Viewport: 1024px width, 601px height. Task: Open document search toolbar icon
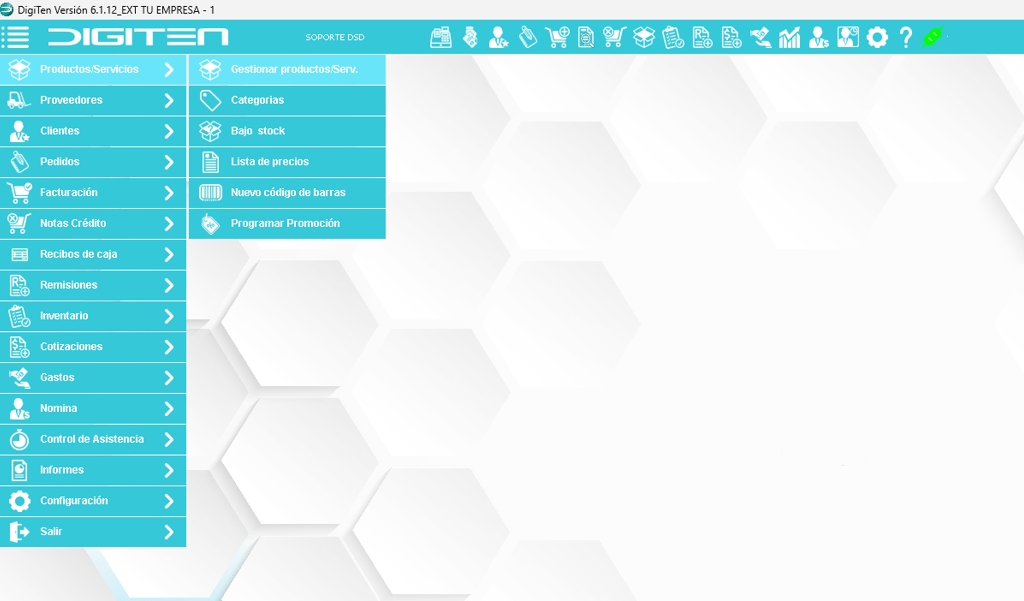(x=586, y=37)
